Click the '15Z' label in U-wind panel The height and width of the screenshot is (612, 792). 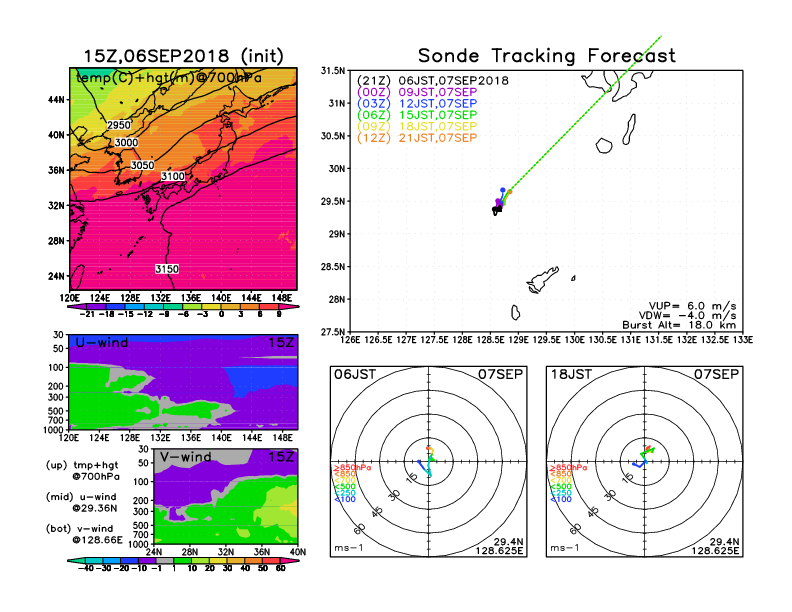tap(281, 342)
